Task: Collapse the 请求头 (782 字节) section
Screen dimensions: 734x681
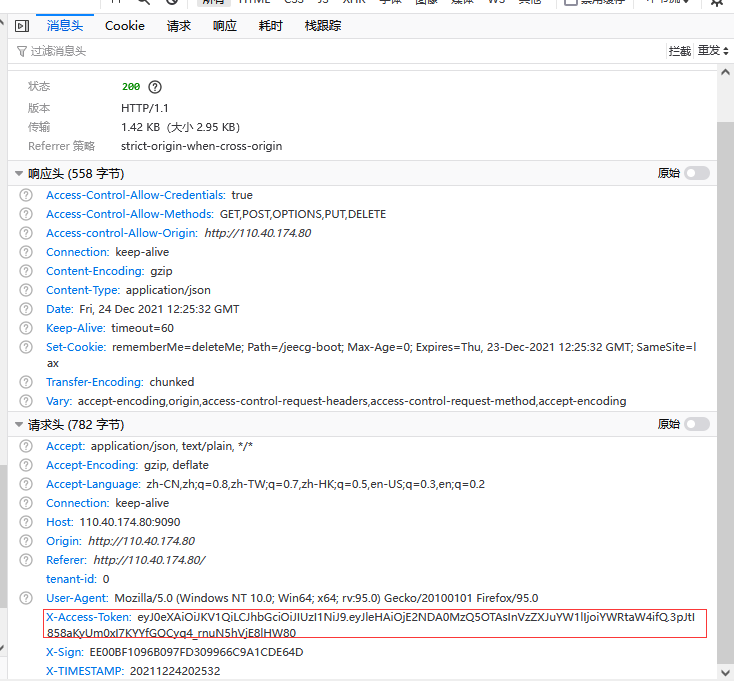Action: (x=19, y=425)
